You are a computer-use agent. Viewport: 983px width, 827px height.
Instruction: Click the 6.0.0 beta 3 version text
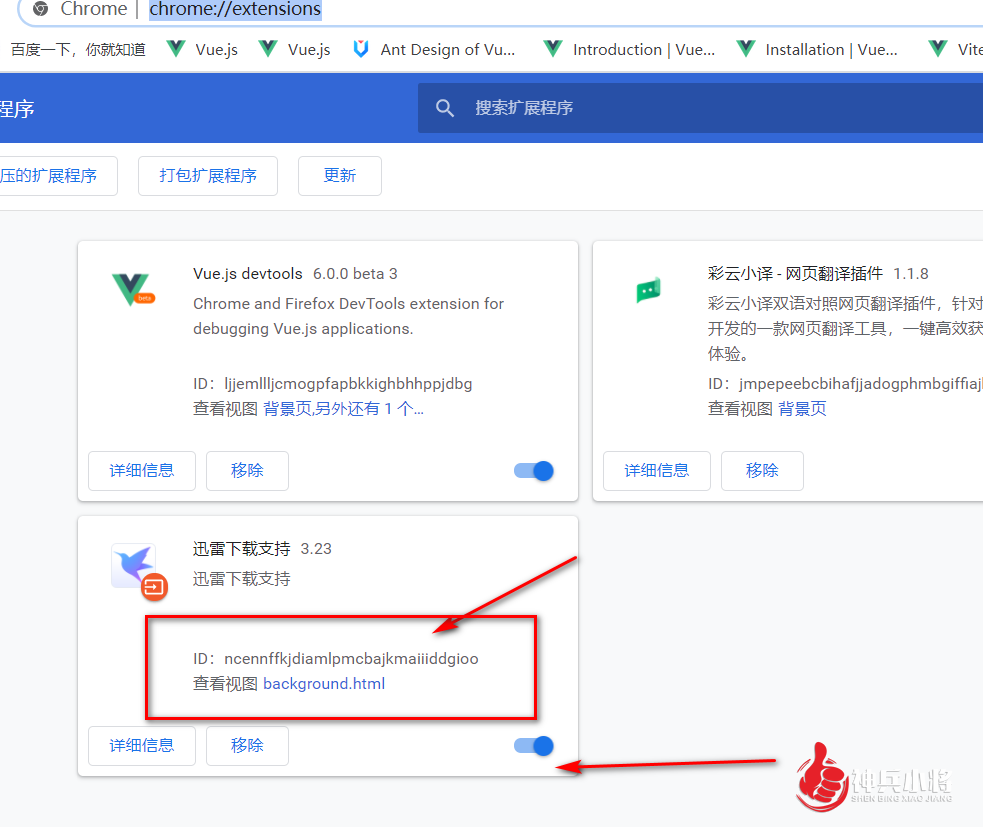[x=355, y=274]
